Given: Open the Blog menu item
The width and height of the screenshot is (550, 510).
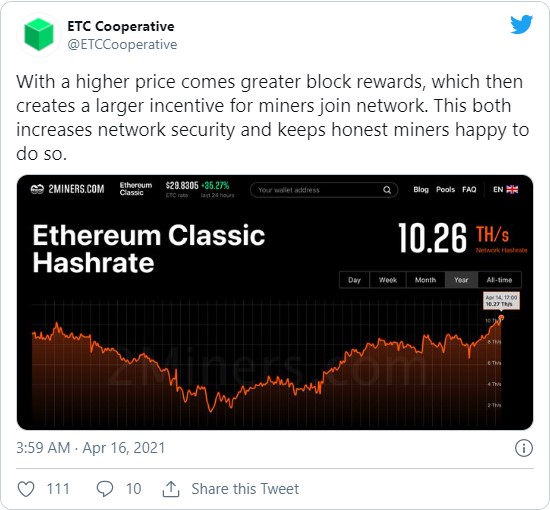Looking at the screenshot, I should (421, 189).
